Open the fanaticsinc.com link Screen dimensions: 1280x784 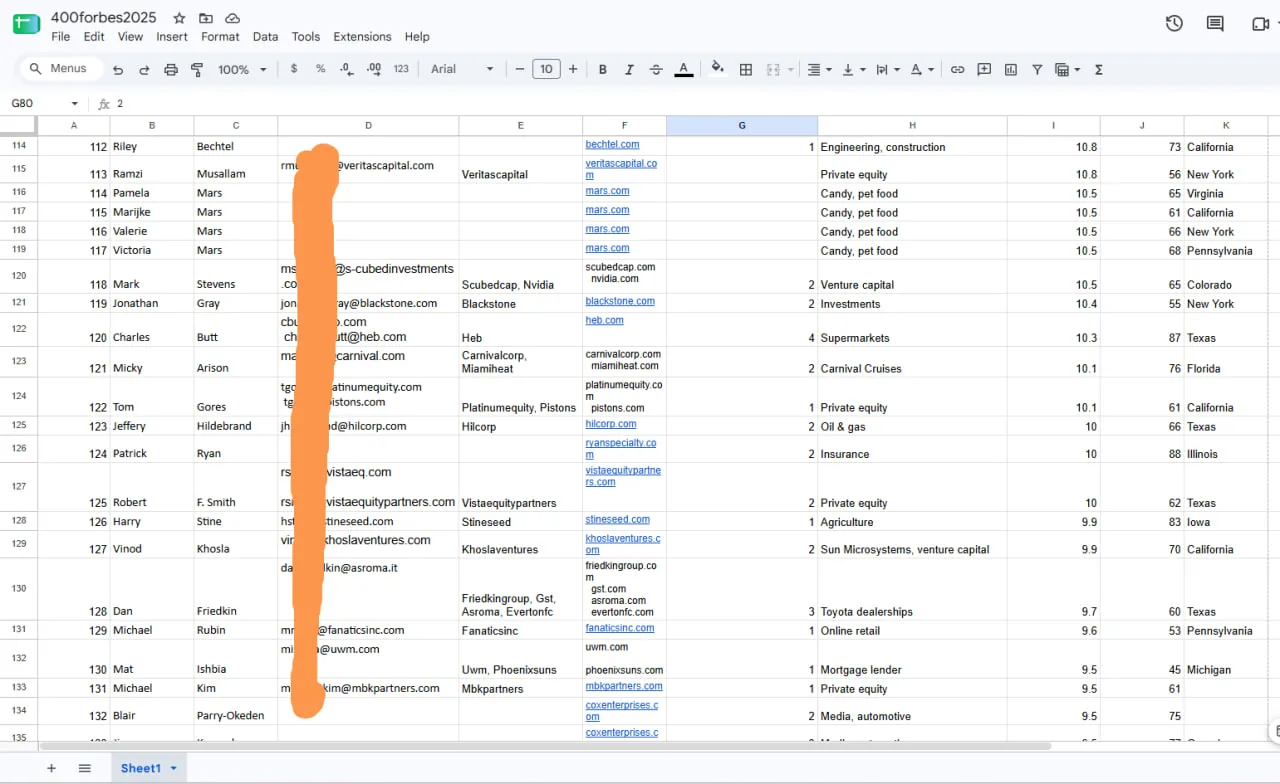tap(620, 628)
